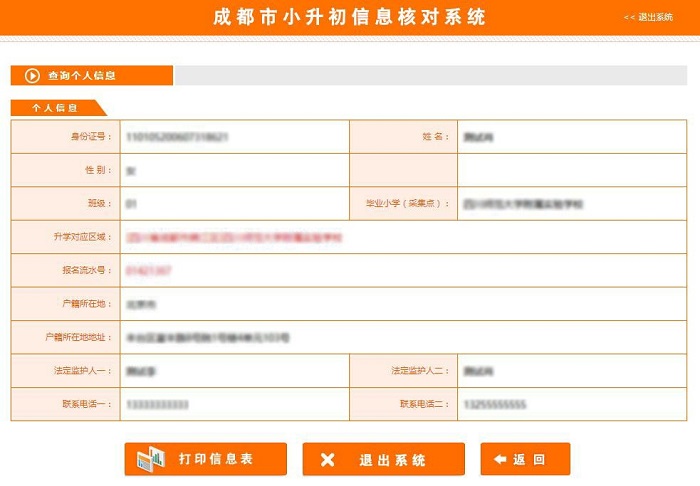Click the 联系电话二 number field

[x=494, y=405]
